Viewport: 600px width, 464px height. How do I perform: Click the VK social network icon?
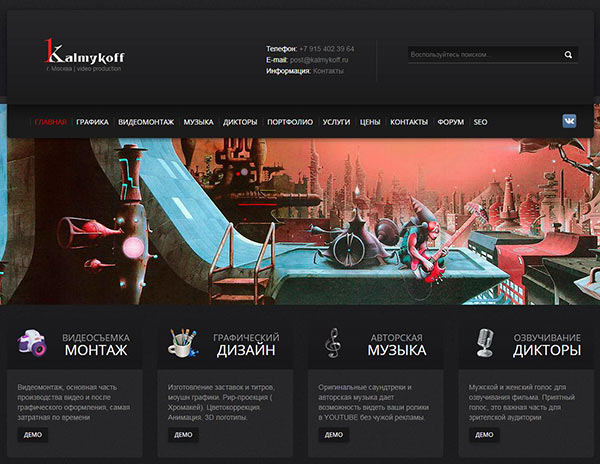(x=569, y=121)
